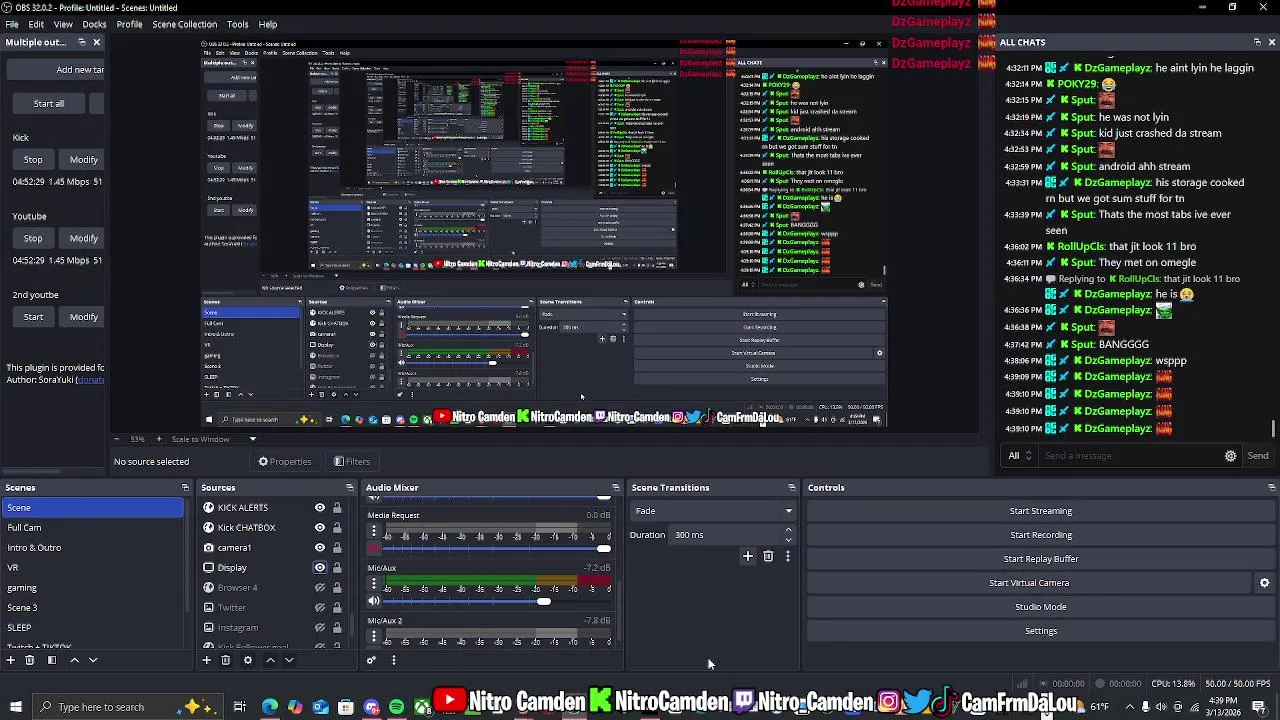Image resolution: width=1280 pixels, height=720 pixels.
Task: Open the Filters button below the preview
Action: click(351, 462)
